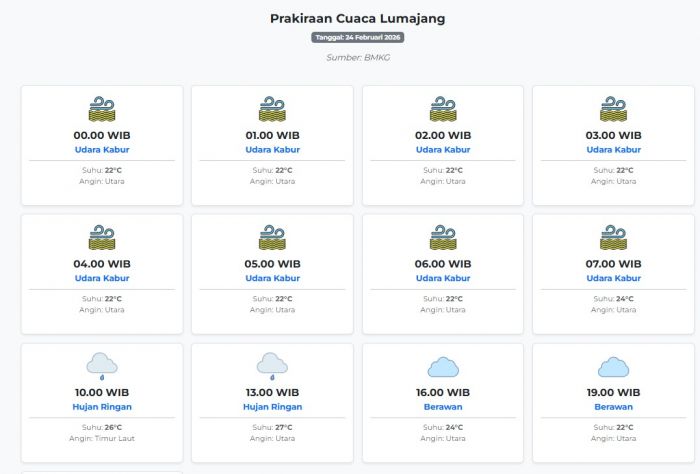Select the Udara Kabur label at 02.00 WIB
Image resolution: width=700 pixels, height=474 pixels.
click(x=443, y=150)
